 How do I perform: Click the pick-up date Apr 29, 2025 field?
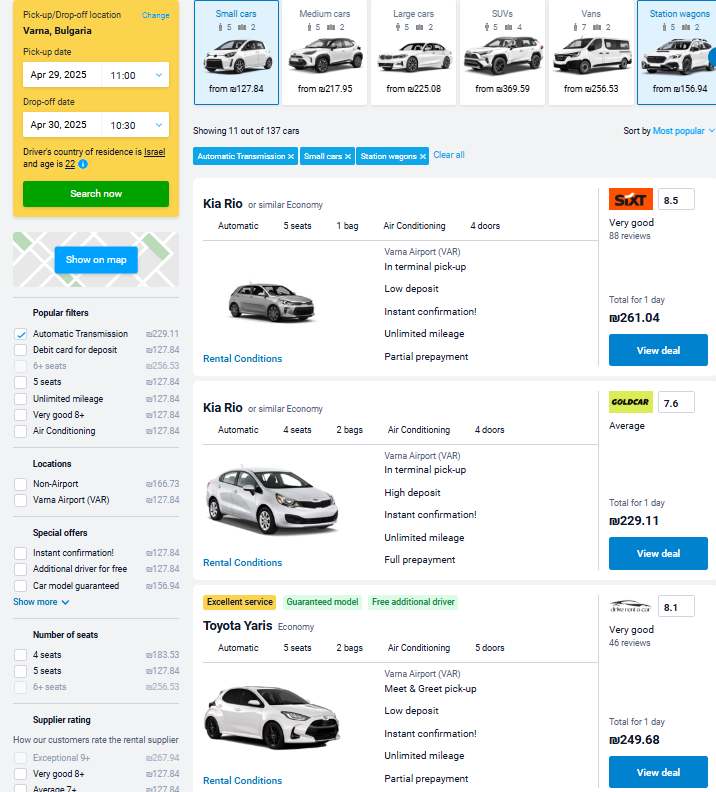[x=62, y=75]
